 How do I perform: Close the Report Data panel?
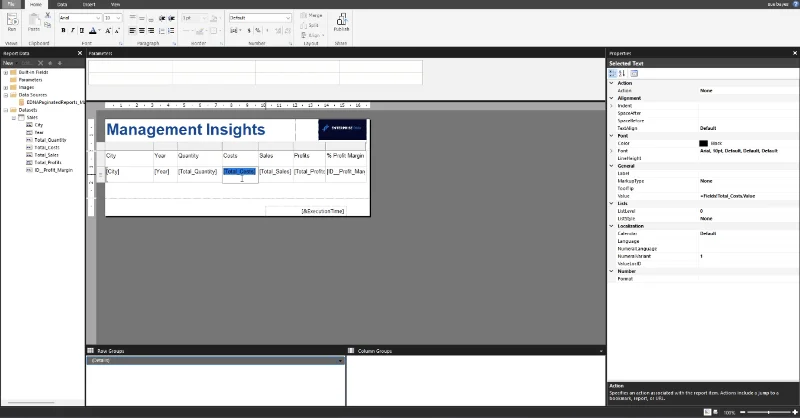click(x=80, y=53)
